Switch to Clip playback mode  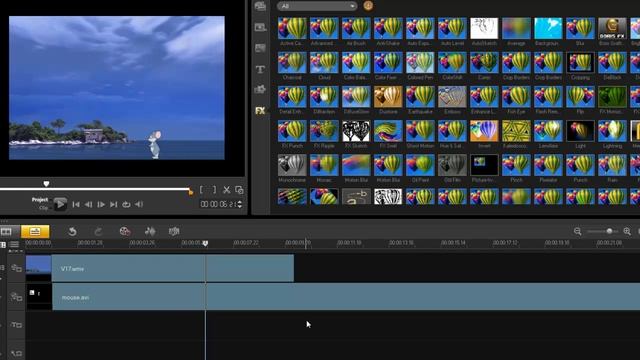43,208
